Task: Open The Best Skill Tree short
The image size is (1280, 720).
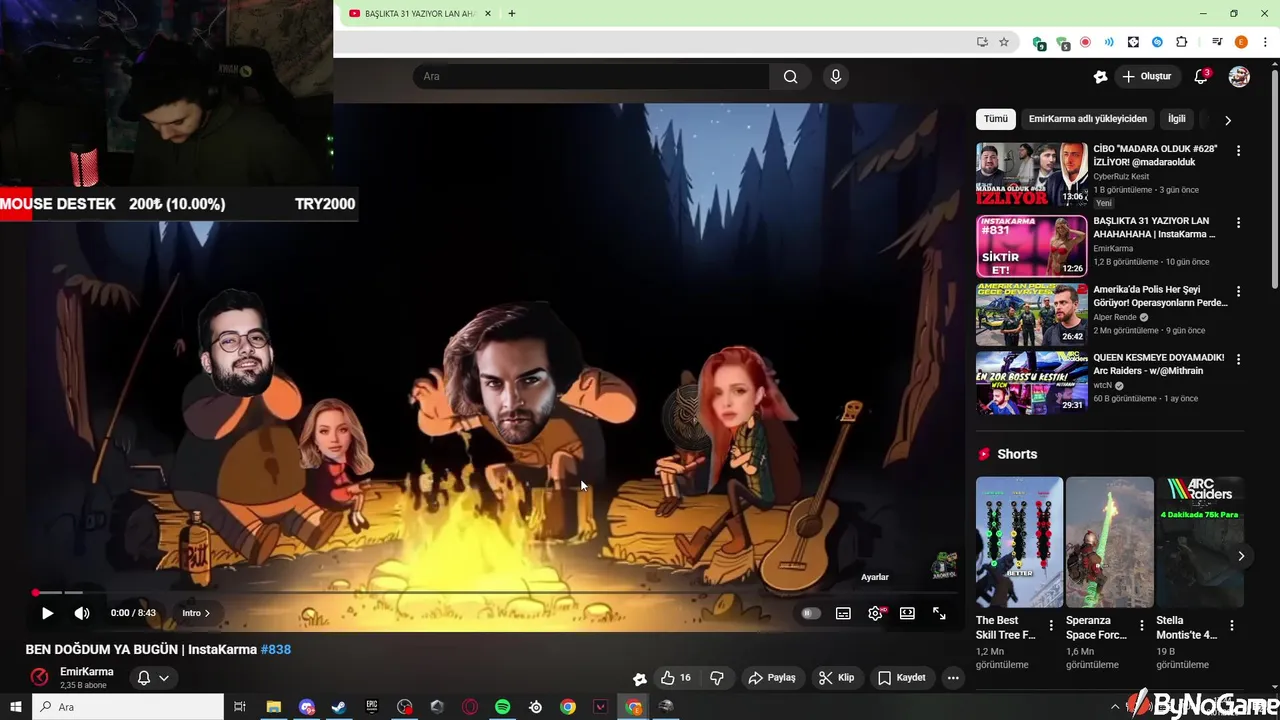Action: 1019,542
